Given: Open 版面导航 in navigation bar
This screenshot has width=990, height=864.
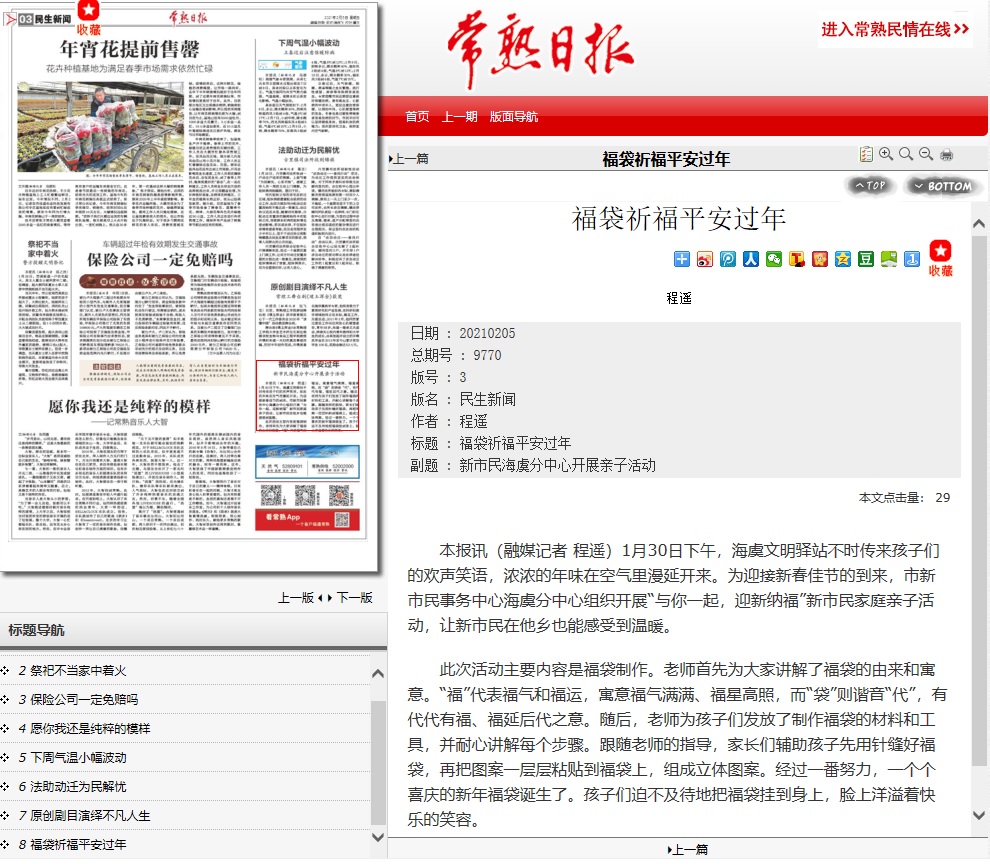Looking at the screenshot, I should (513, 116).
